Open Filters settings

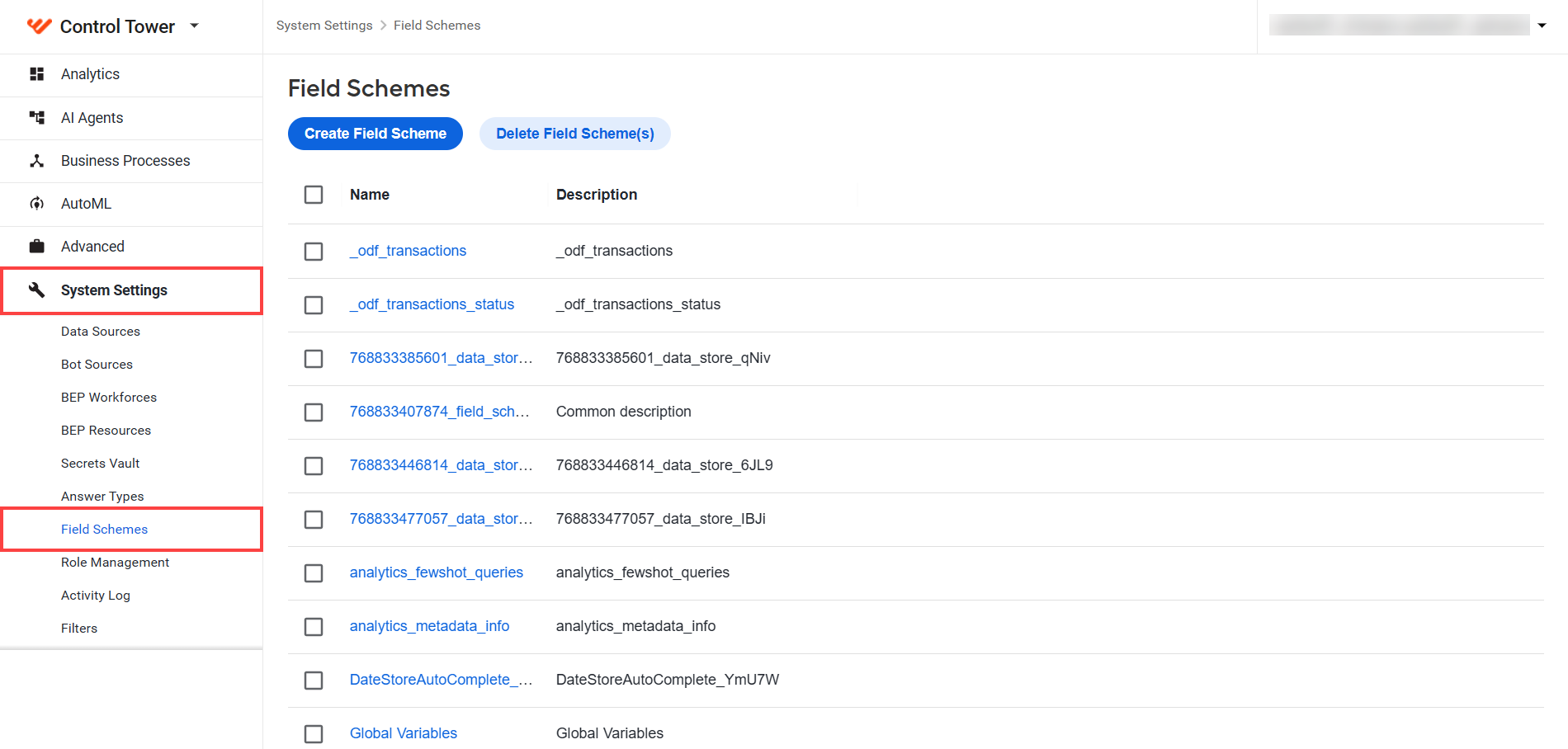(x=79, y=629)
